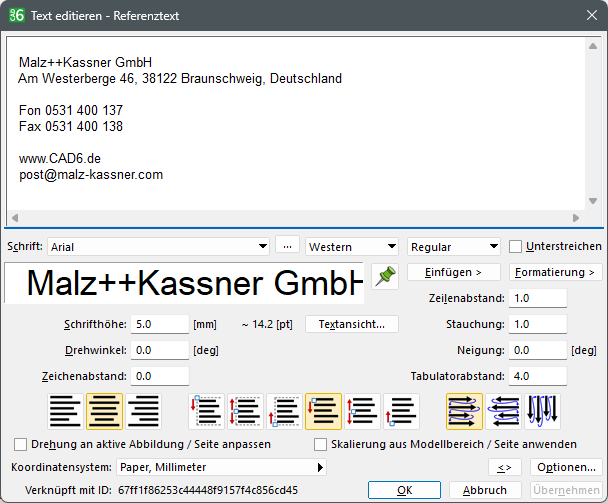This screenshot has width=608, height=503.
Task: Select left text alignment icon
Action: click(66, 411)
